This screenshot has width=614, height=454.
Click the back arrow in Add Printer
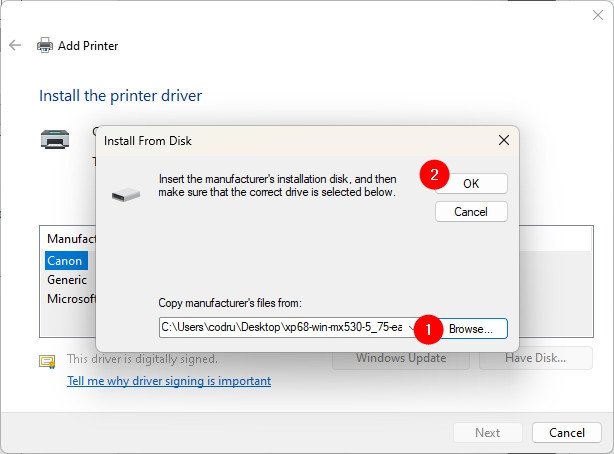(x=15, y=45)
